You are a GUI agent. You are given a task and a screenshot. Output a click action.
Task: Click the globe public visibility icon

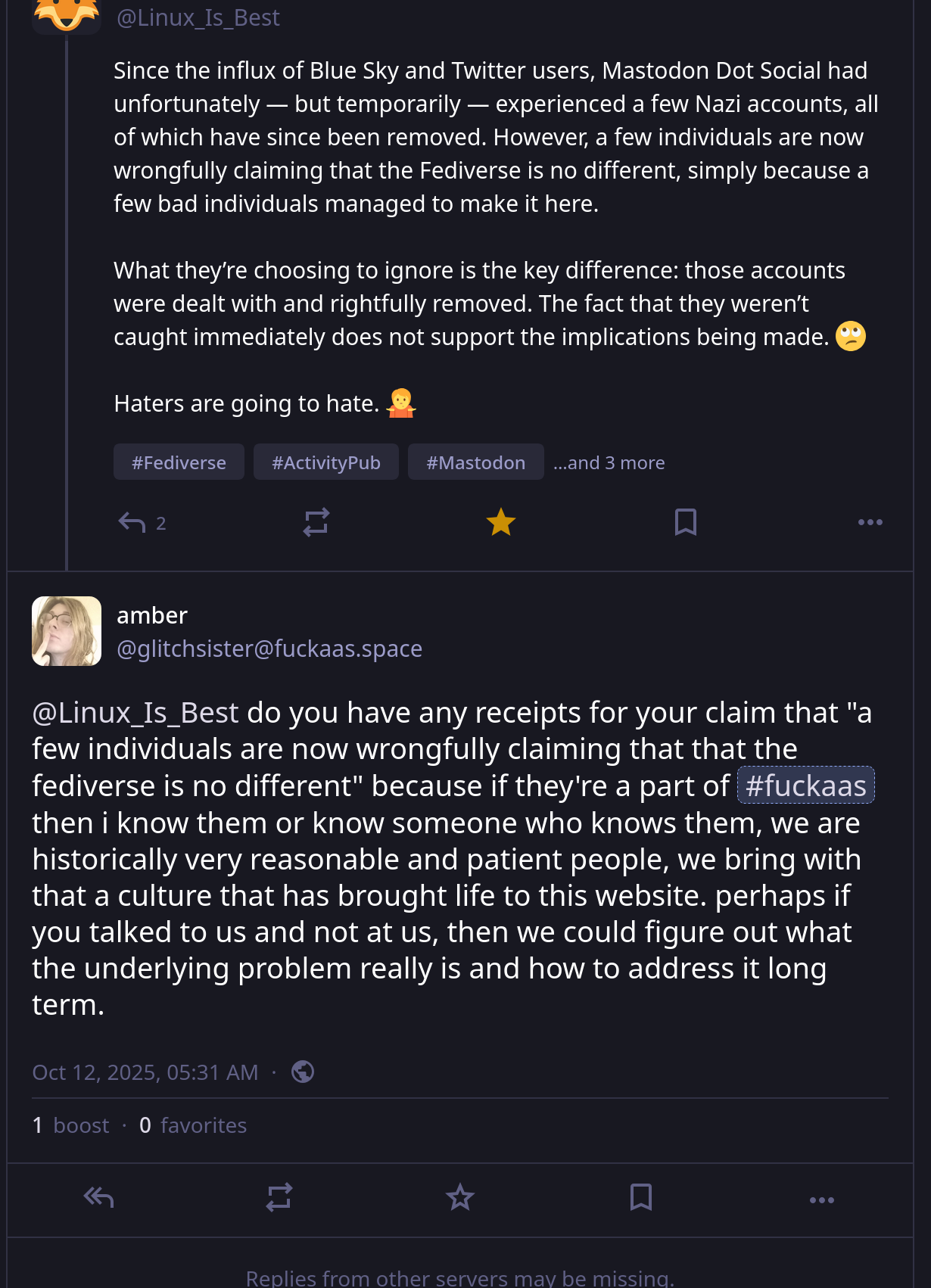point(303,1072)
